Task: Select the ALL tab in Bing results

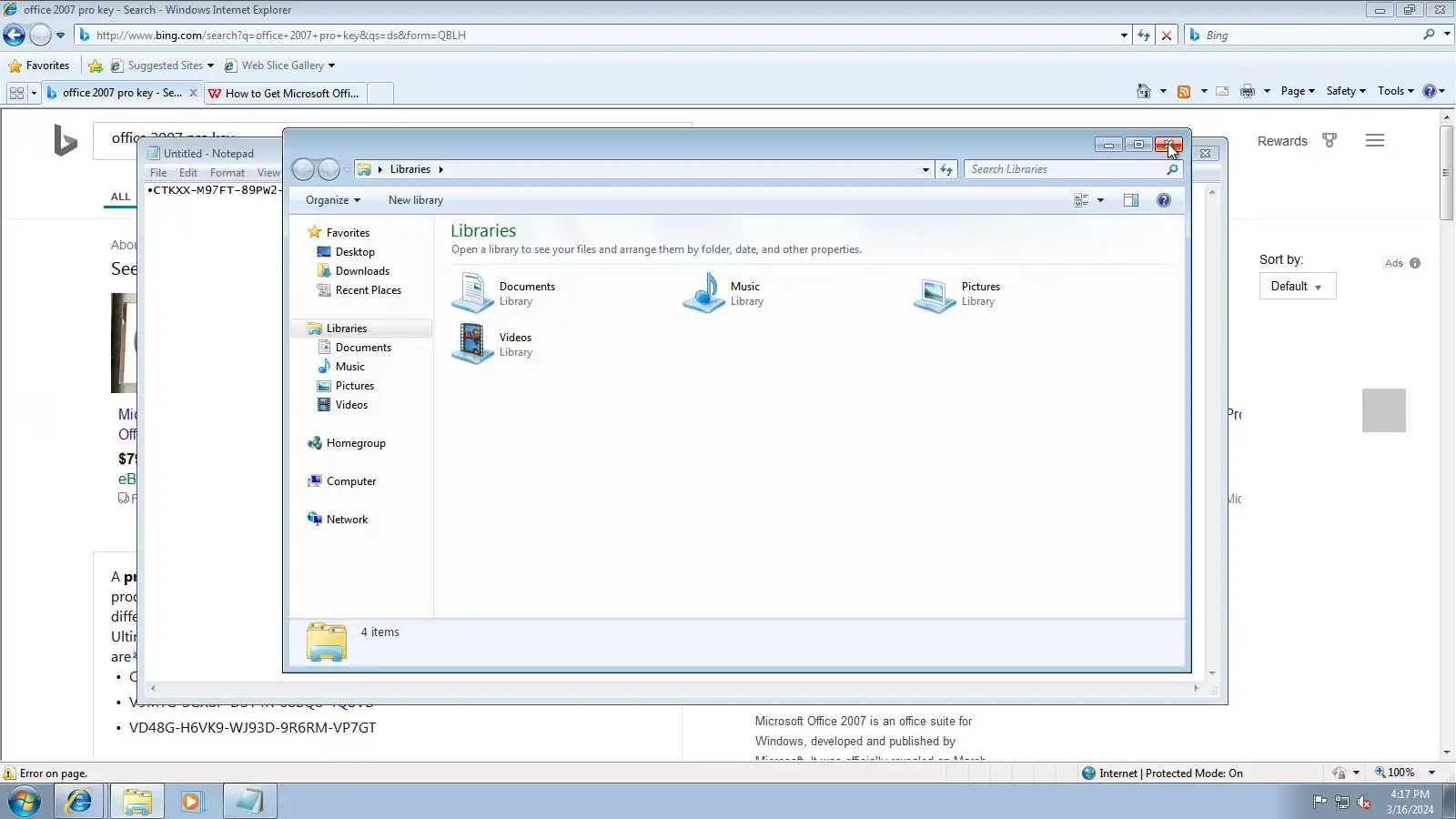Action: click(x=121, y=197)
